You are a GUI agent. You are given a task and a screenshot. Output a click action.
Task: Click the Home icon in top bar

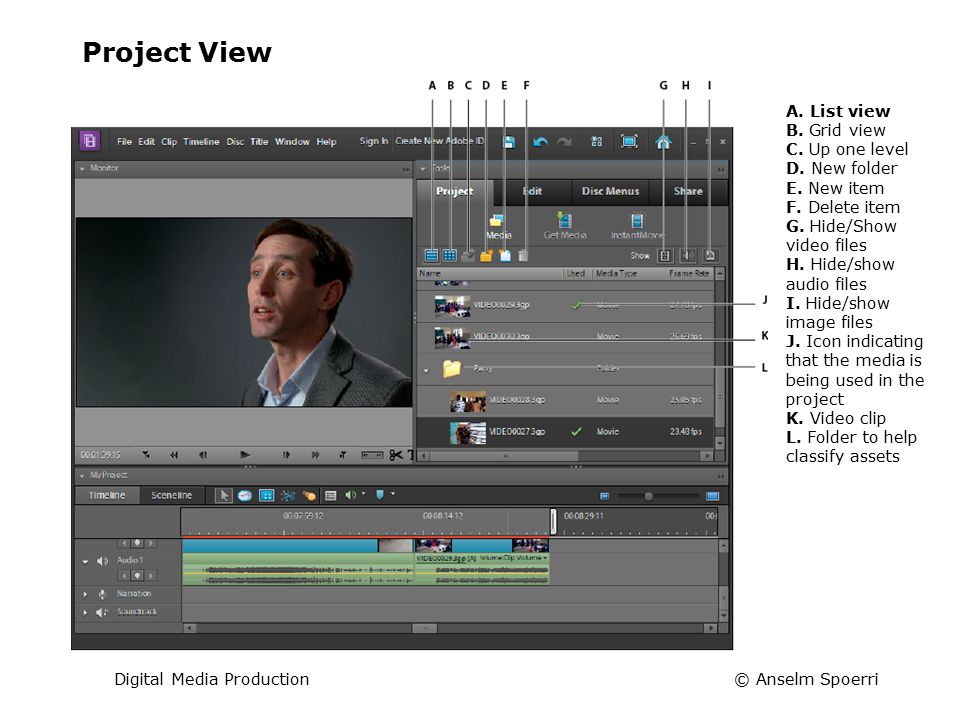[x=663, y=142]
